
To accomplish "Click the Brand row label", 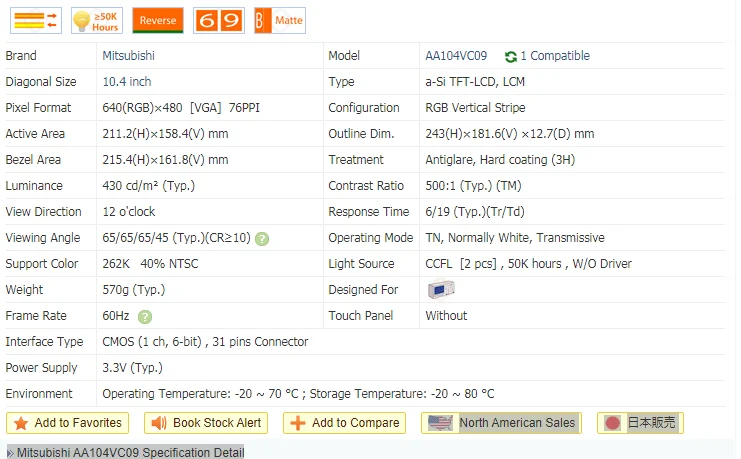I will [x=21, y=56].
